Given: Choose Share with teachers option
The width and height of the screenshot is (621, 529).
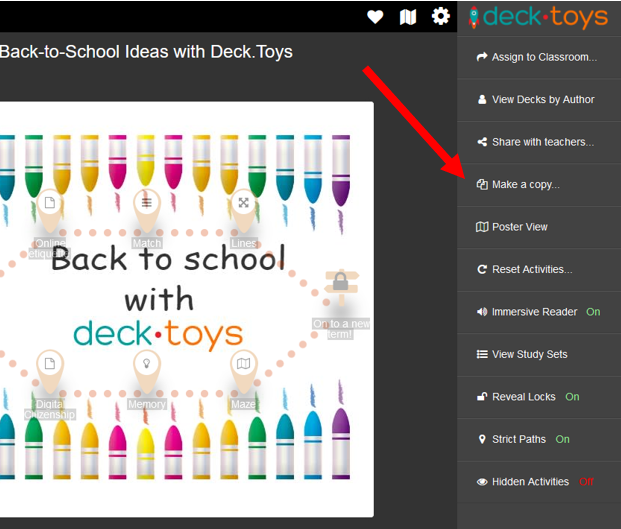Looking at the screenshot, I should 539,142.
